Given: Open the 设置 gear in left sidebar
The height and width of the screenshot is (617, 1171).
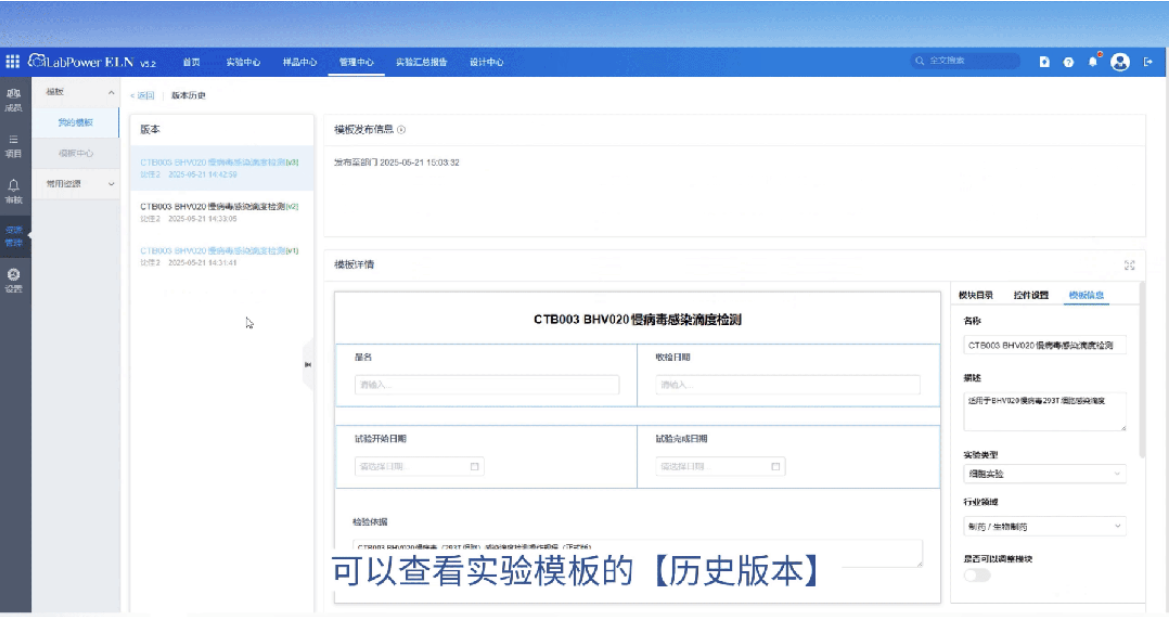Looking at the screenshot, I should 13,280.
